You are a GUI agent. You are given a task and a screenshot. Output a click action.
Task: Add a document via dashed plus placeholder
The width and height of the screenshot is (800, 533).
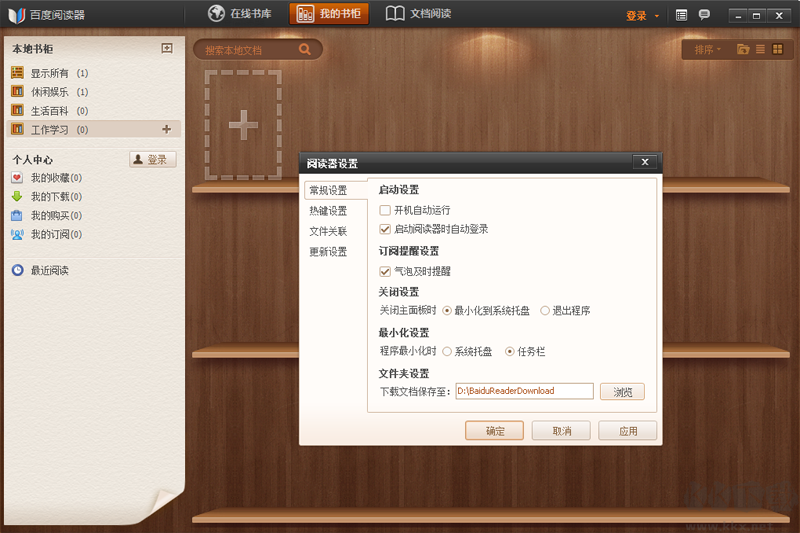pyautogui.click(x=243, y=125)
